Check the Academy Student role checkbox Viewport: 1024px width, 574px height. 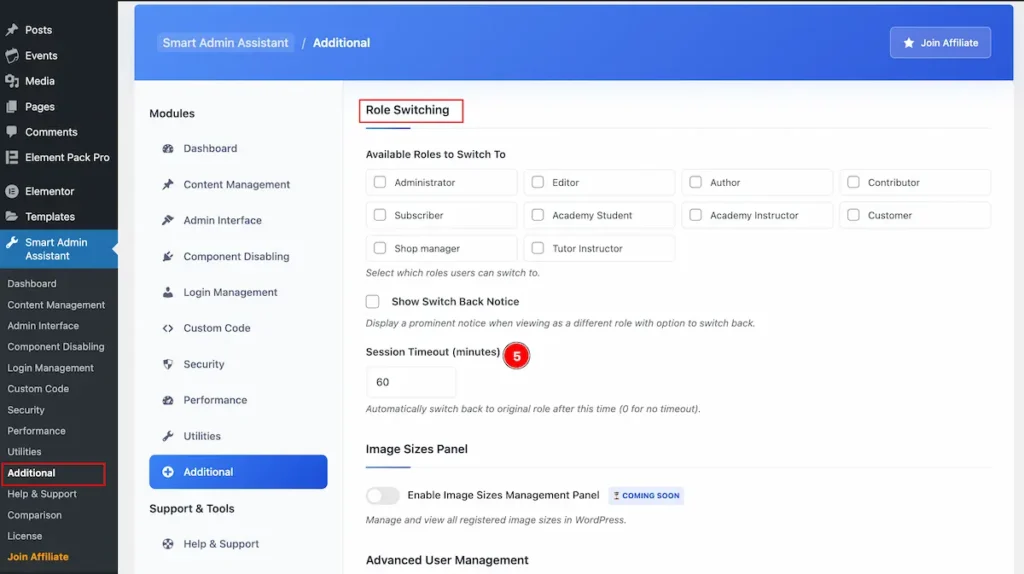click(537, 215)
